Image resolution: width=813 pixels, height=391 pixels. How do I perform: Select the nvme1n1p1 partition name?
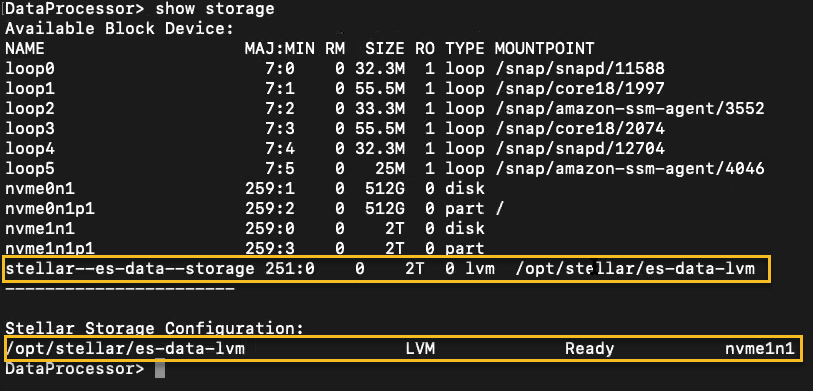(50, 248)
